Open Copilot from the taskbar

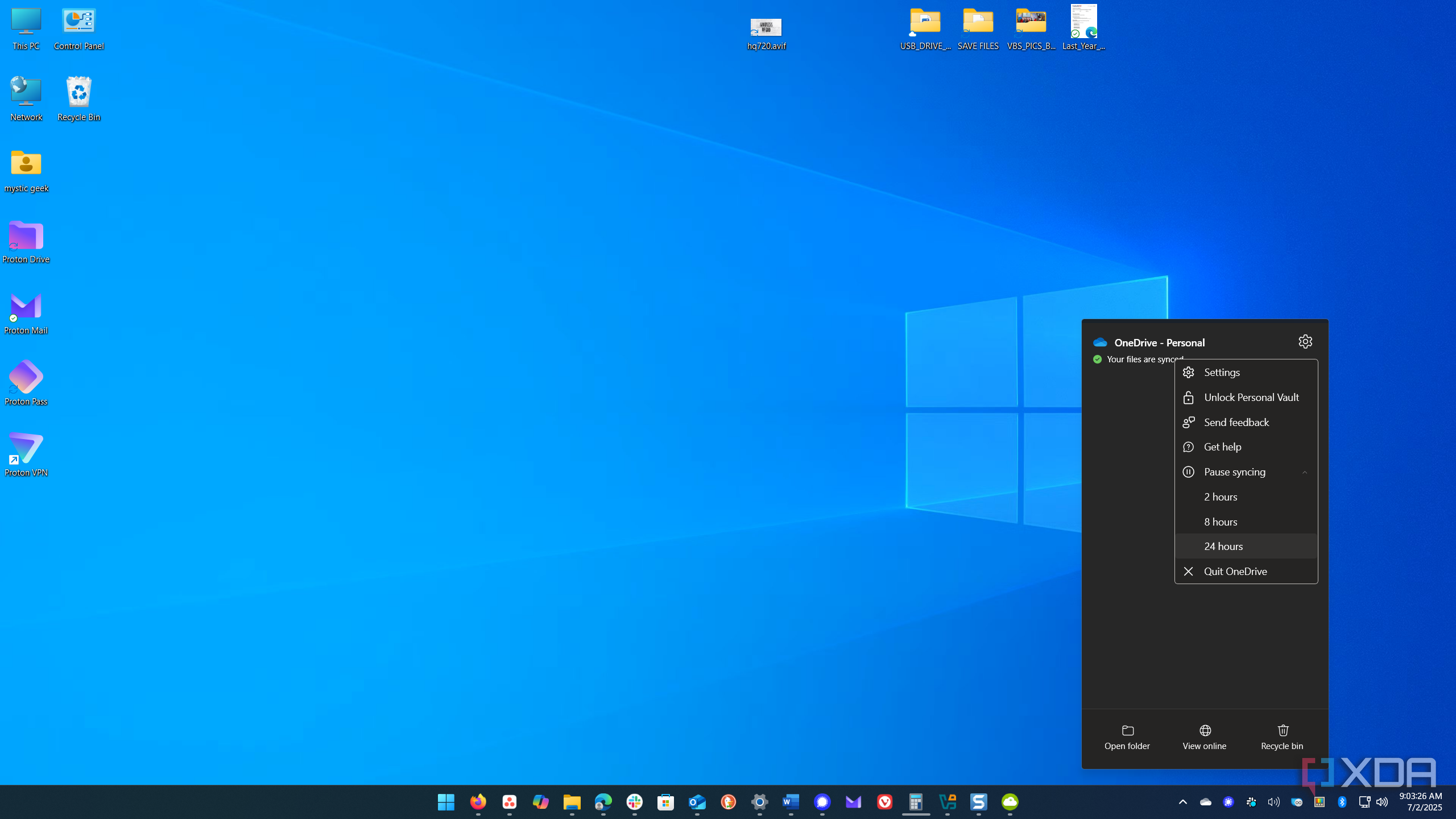pyautogui.click(x=540, y=802)
